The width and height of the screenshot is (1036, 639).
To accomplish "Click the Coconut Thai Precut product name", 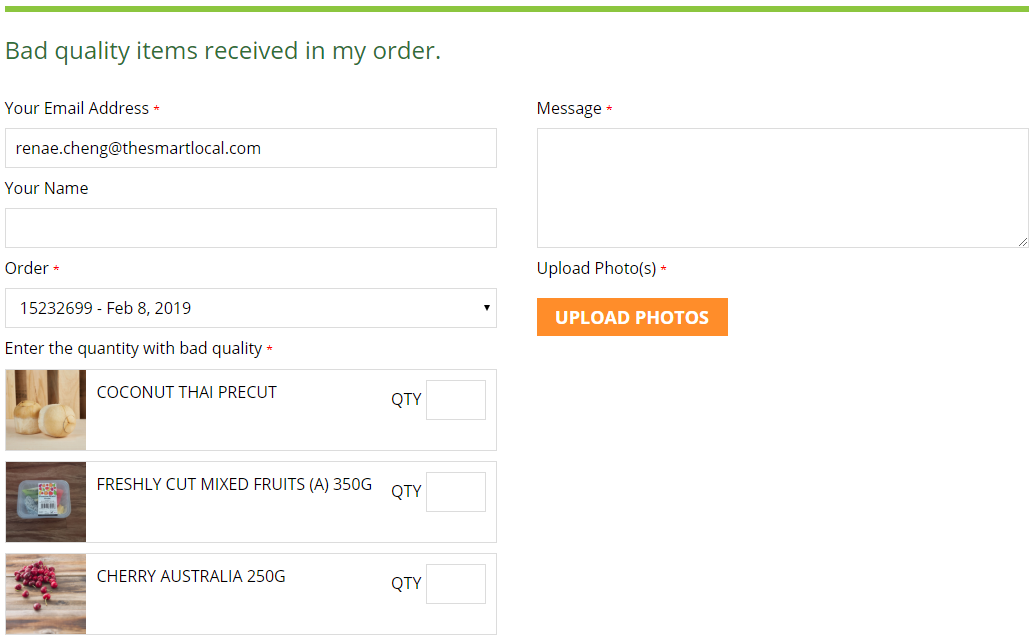I will click(187, 392).
